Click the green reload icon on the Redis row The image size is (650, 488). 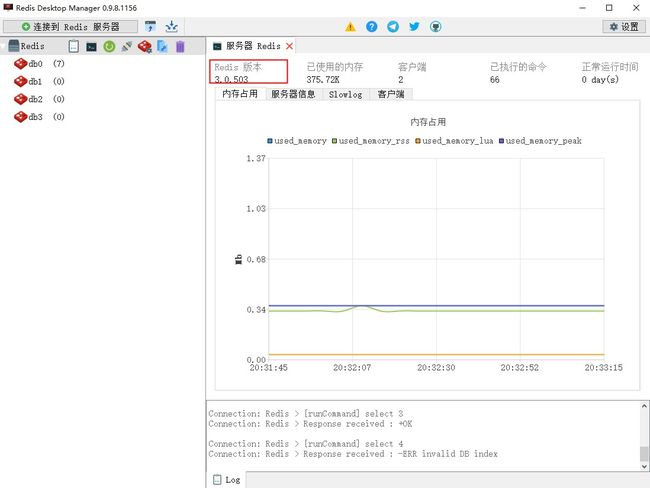point(109,46)
